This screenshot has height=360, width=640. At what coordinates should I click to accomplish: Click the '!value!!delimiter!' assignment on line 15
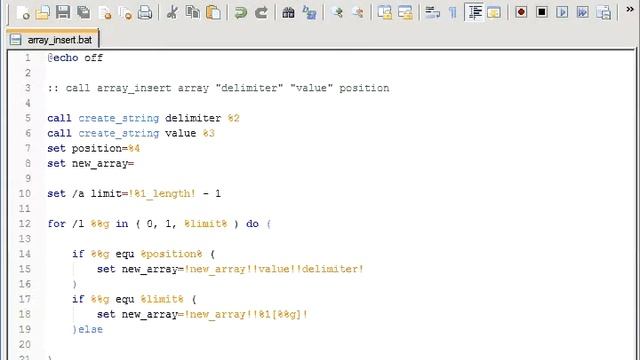pyautogui.click(x=230, y=269)
